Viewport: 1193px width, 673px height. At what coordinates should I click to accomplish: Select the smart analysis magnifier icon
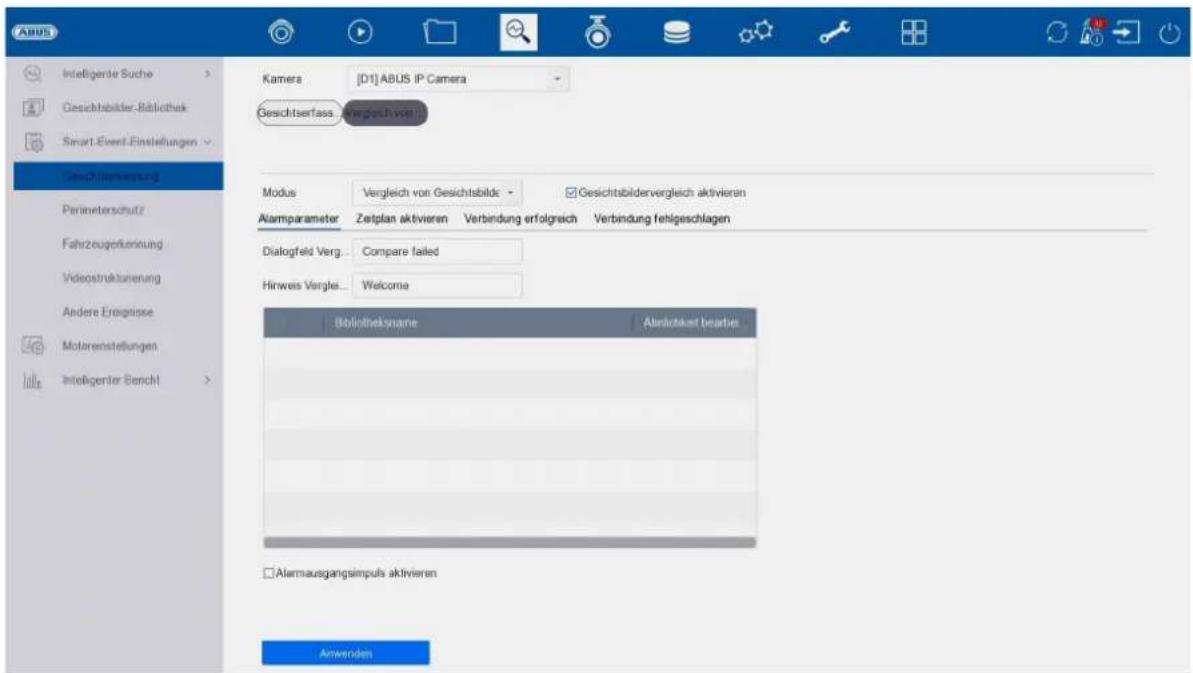point(518,32)
